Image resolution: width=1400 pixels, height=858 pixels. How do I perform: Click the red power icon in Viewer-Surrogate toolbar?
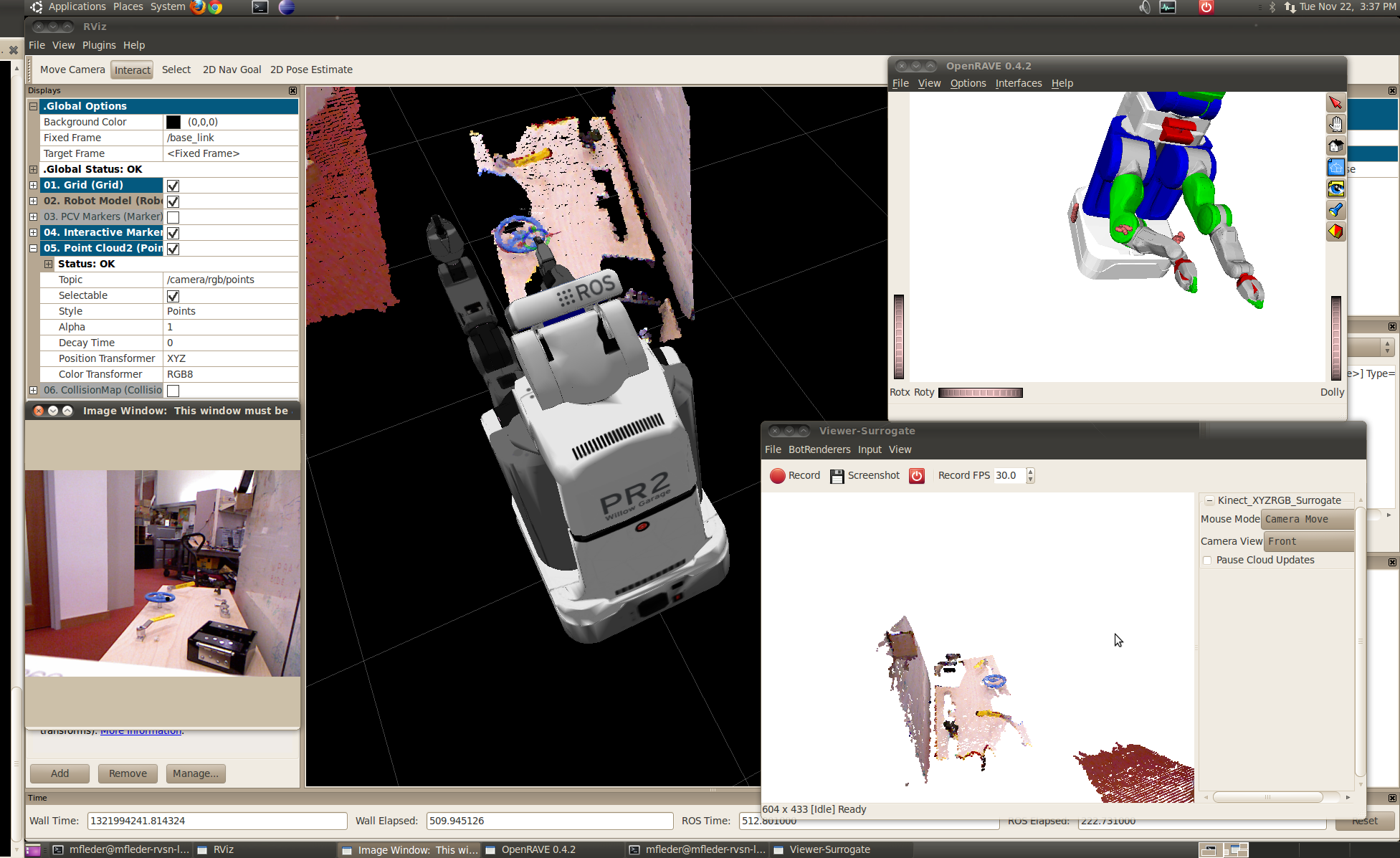click(917, 476)
